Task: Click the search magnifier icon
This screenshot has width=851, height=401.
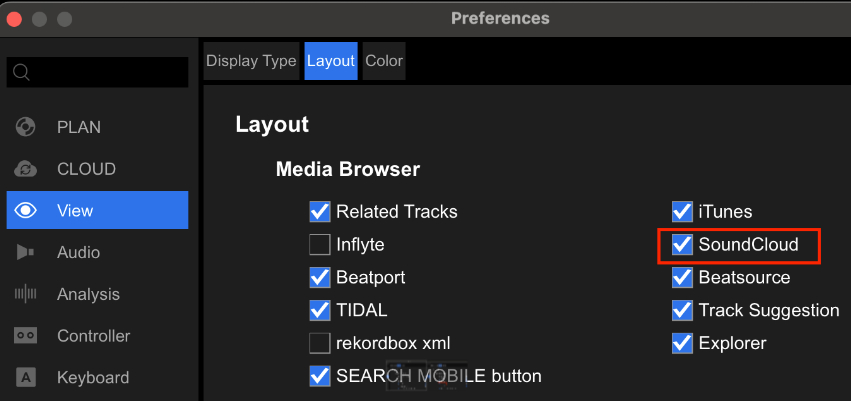Action: click(x=22, y=72)
